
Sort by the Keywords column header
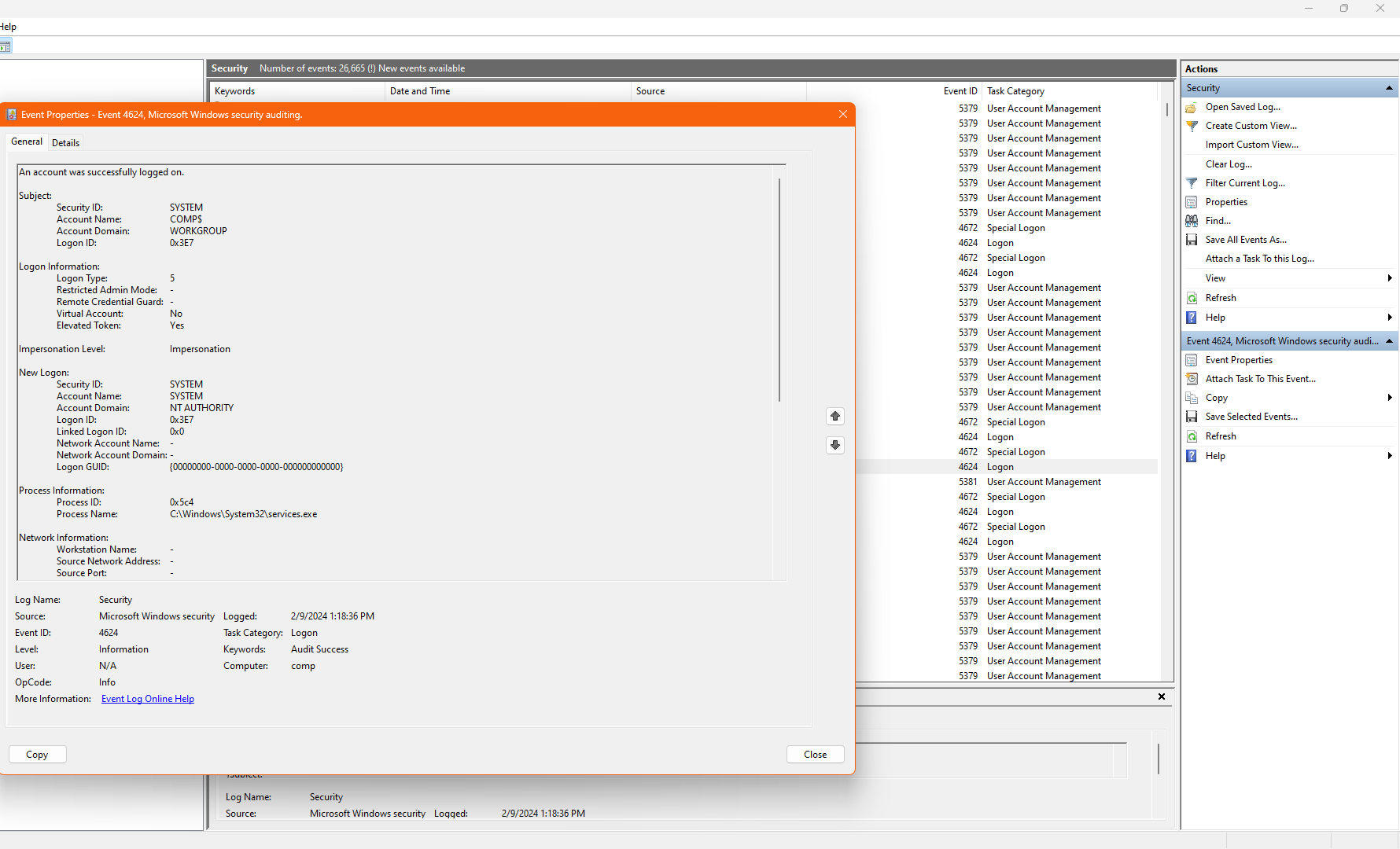coord(298,91)
